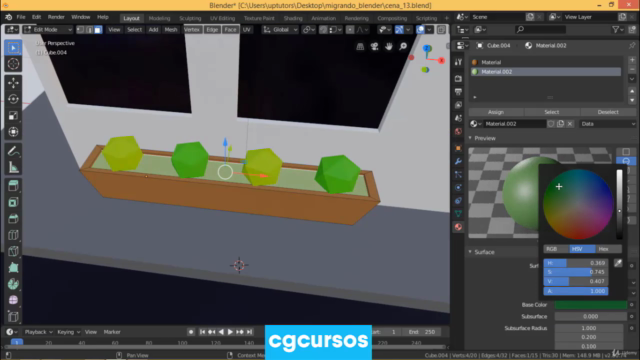Image resolution: width=640 pixels, height=360 pixels.
Task: Toggle snapping magnet in header
Action: [x=323, y=30]
